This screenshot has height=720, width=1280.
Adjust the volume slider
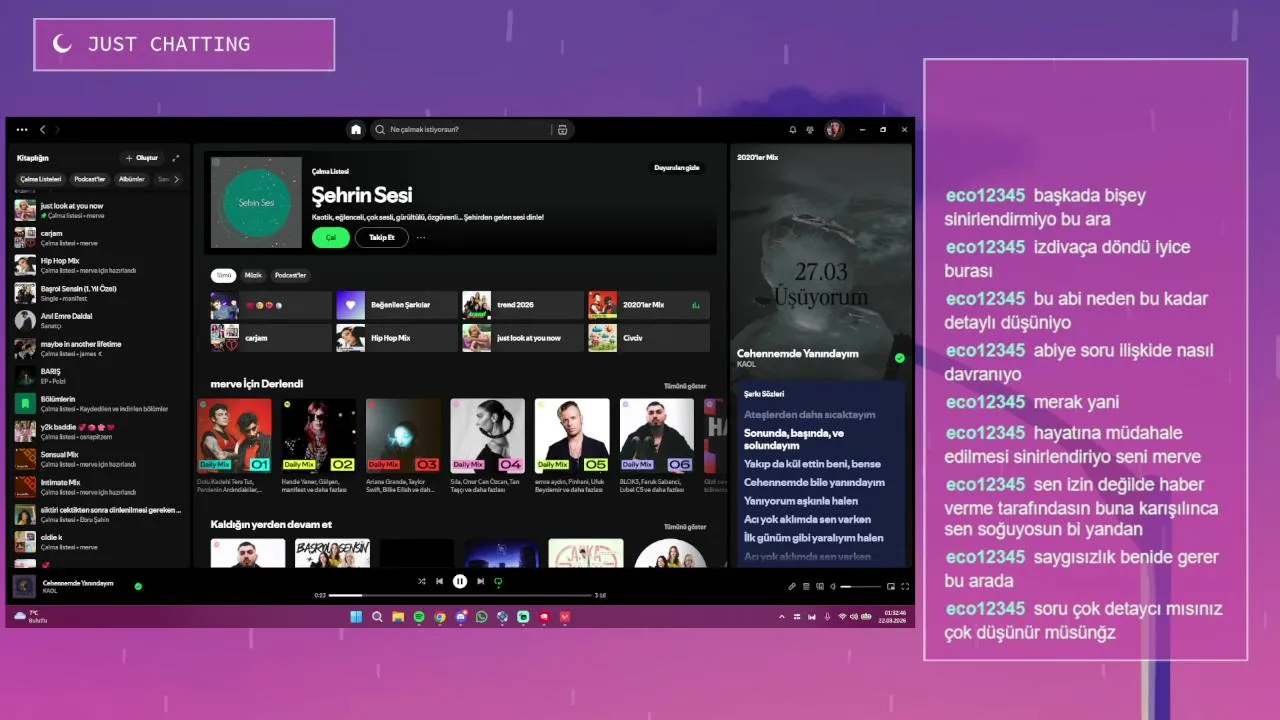[x=861, y=586]
